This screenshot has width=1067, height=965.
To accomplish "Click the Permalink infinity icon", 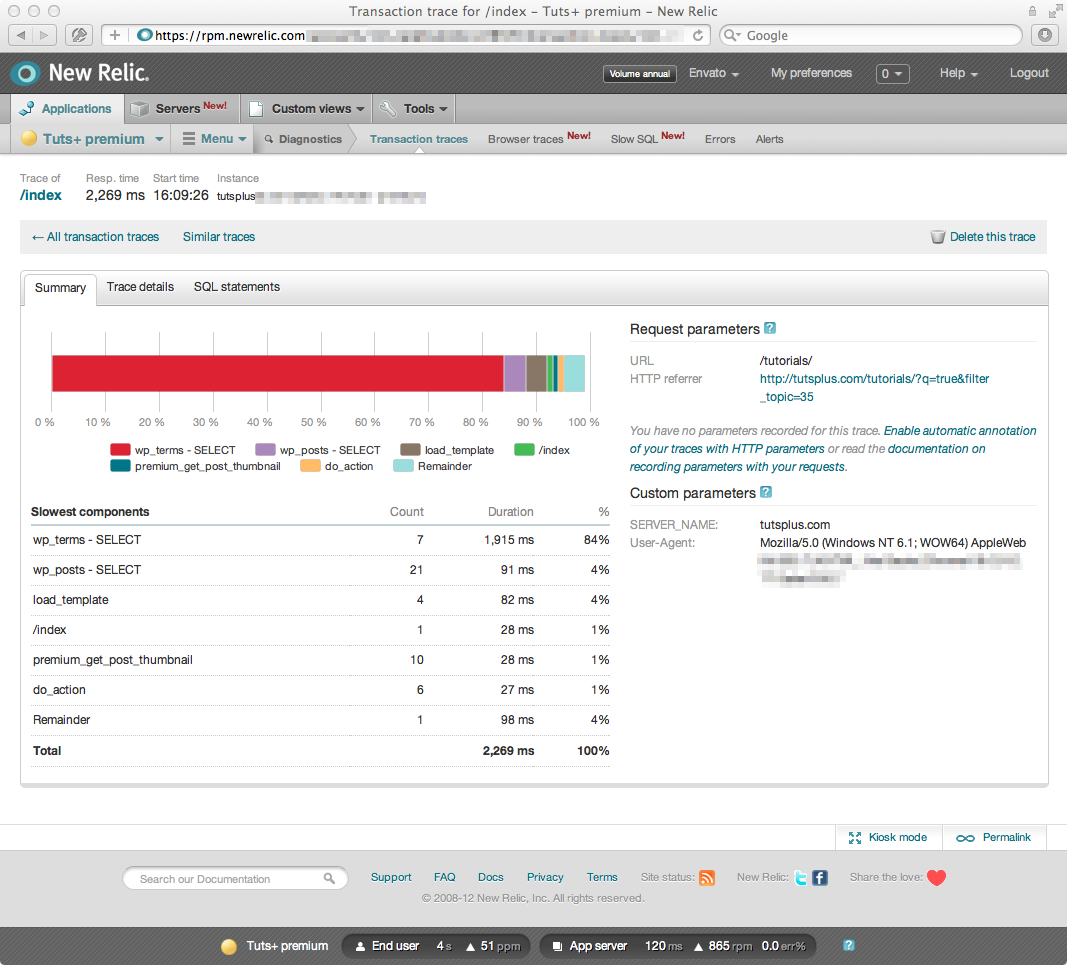I will point(965,838).
